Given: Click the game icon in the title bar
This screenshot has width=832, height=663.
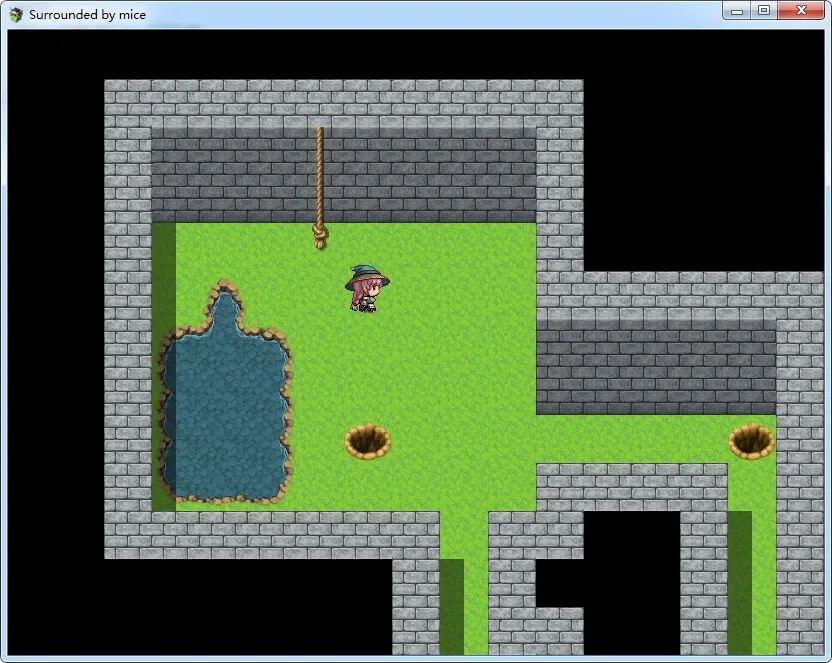Looking at the screenshot, I should tap(16, 14).
